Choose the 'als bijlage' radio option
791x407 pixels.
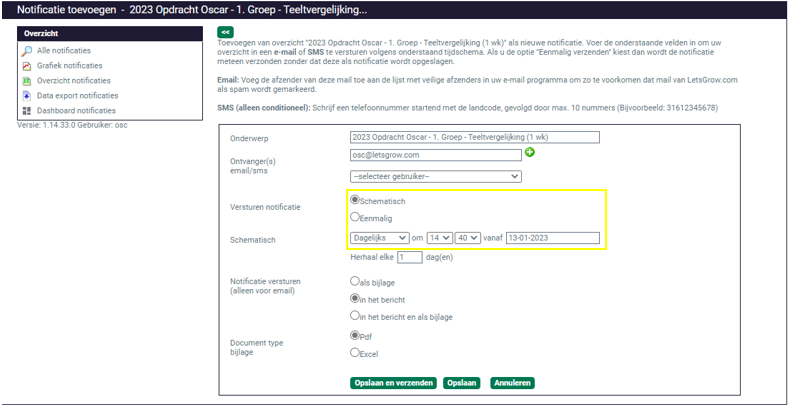tap(355, 281)
